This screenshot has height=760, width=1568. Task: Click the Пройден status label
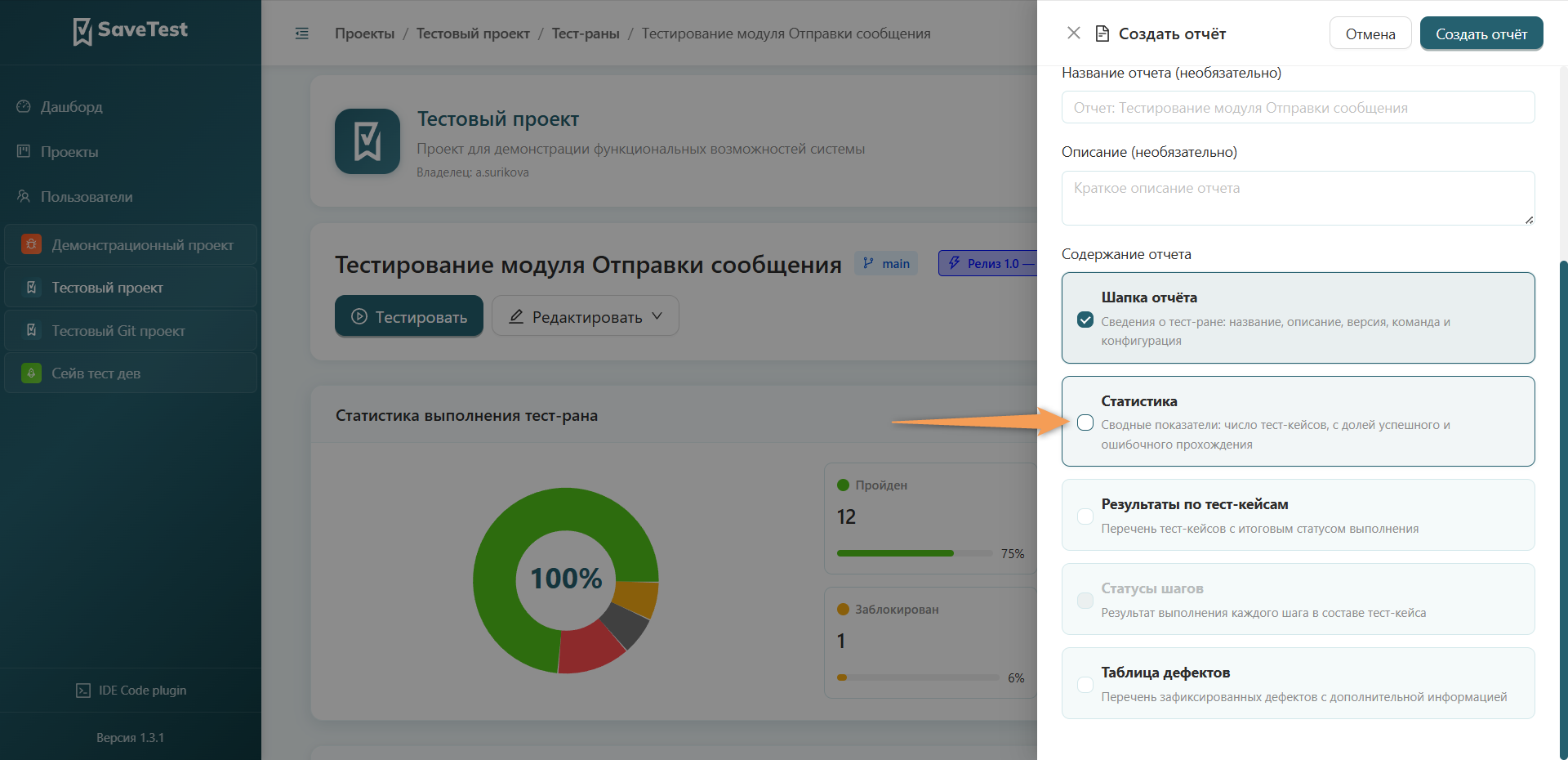pyautogui.click(x=881, y=485)
